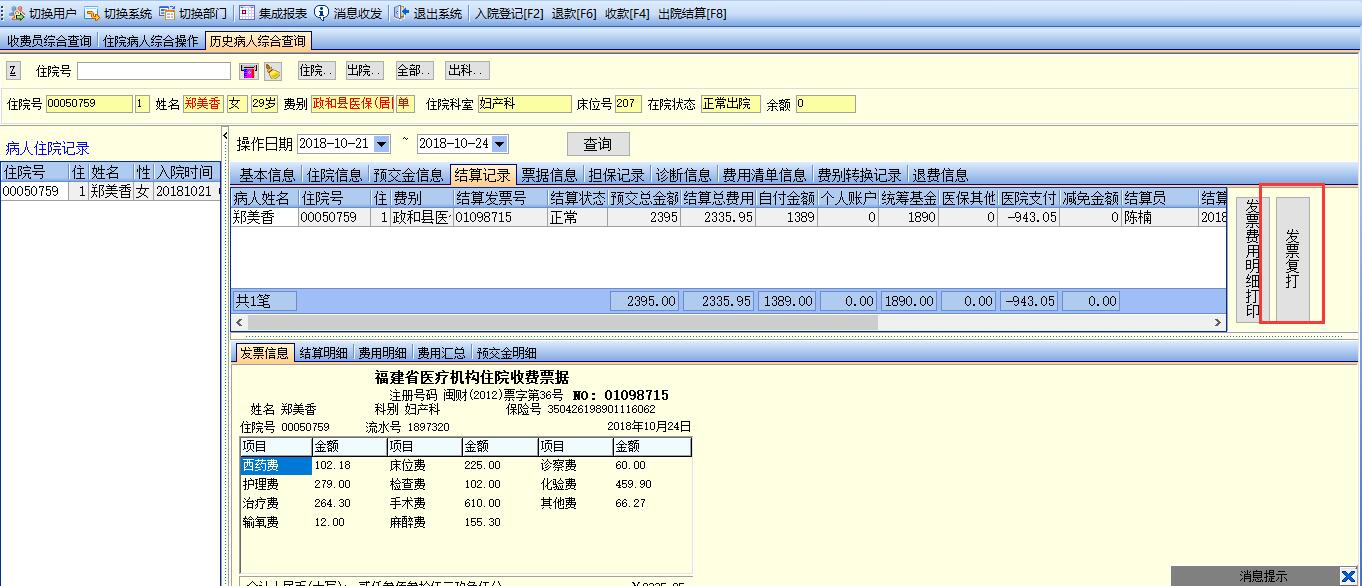This screenshot has height=586, width=1362.
Task: Click the Z button before 住院号
Action: click(13, 71)
